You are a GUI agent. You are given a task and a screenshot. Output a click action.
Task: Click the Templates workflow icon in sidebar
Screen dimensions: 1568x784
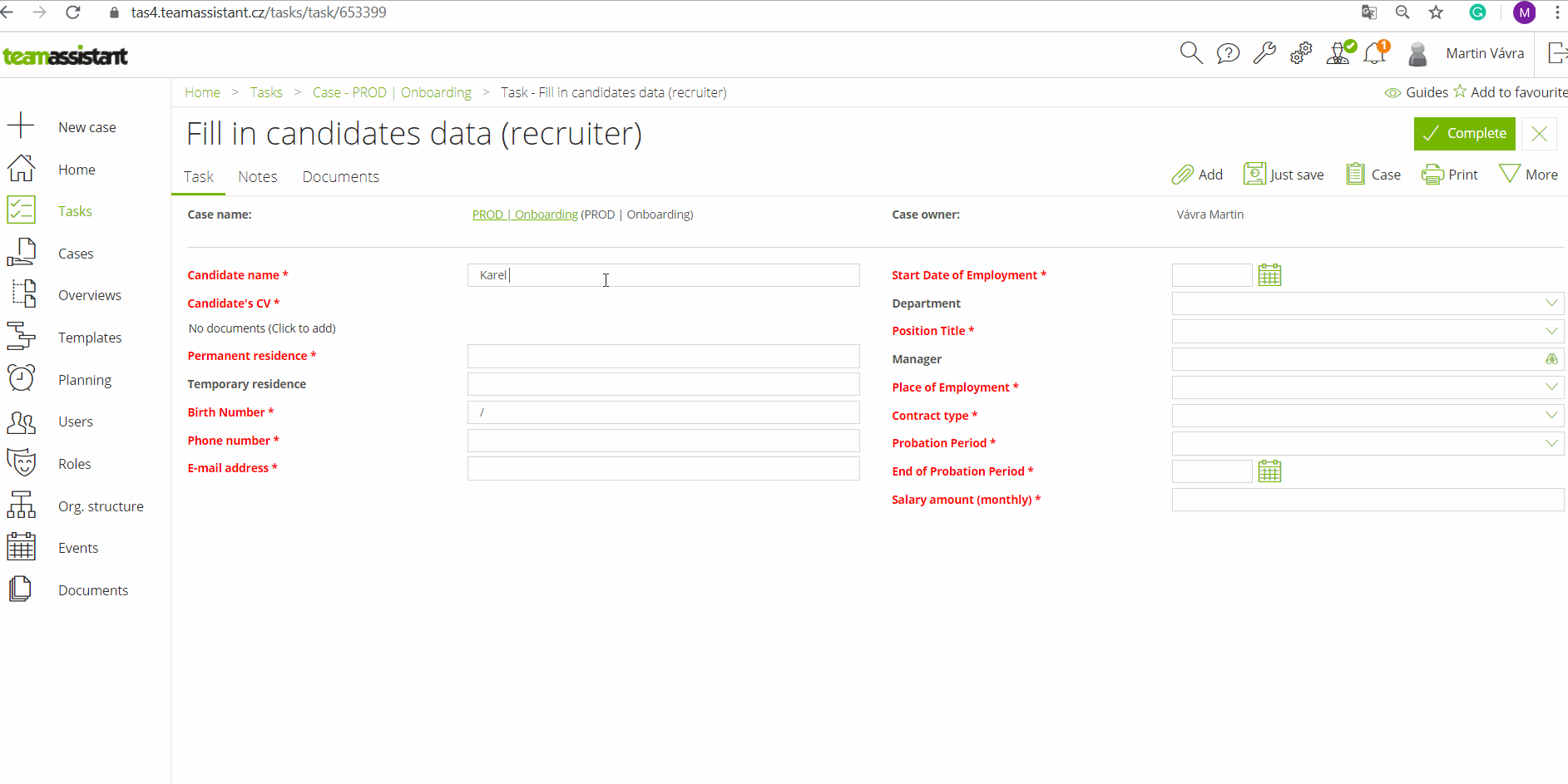[21, 337]
